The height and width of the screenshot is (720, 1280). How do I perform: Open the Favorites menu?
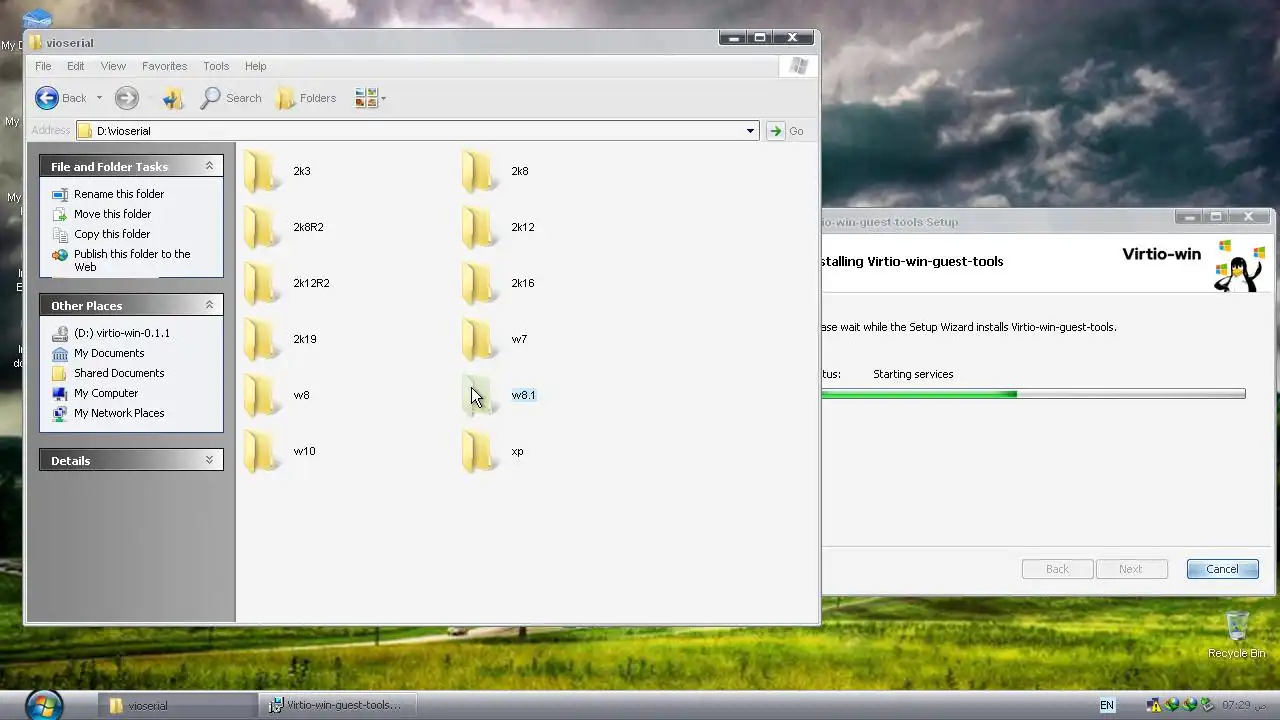[164, 66]
